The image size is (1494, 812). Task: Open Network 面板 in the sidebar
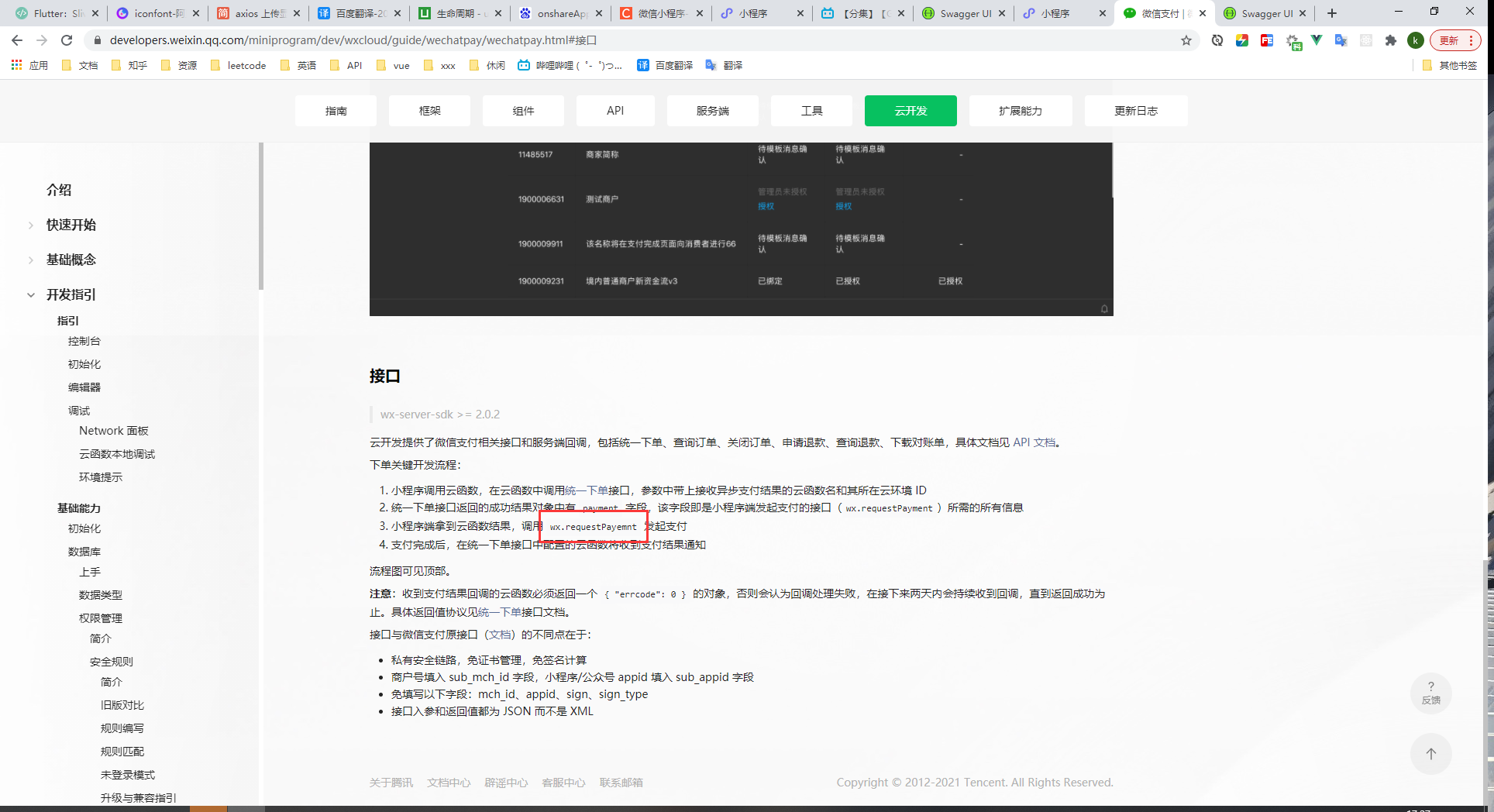tap(114, 431)
